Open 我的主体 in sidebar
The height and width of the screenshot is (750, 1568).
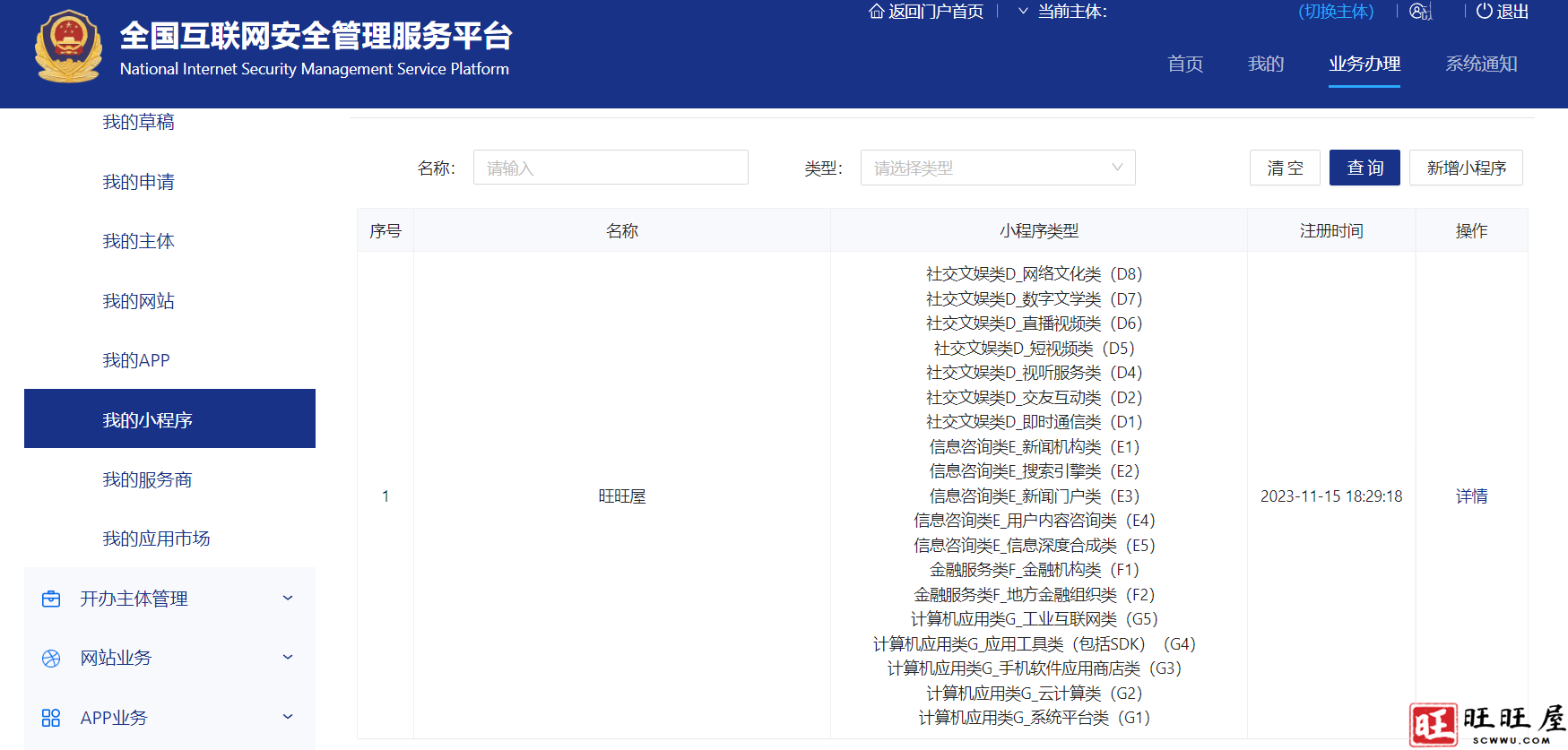pos(138,241)
